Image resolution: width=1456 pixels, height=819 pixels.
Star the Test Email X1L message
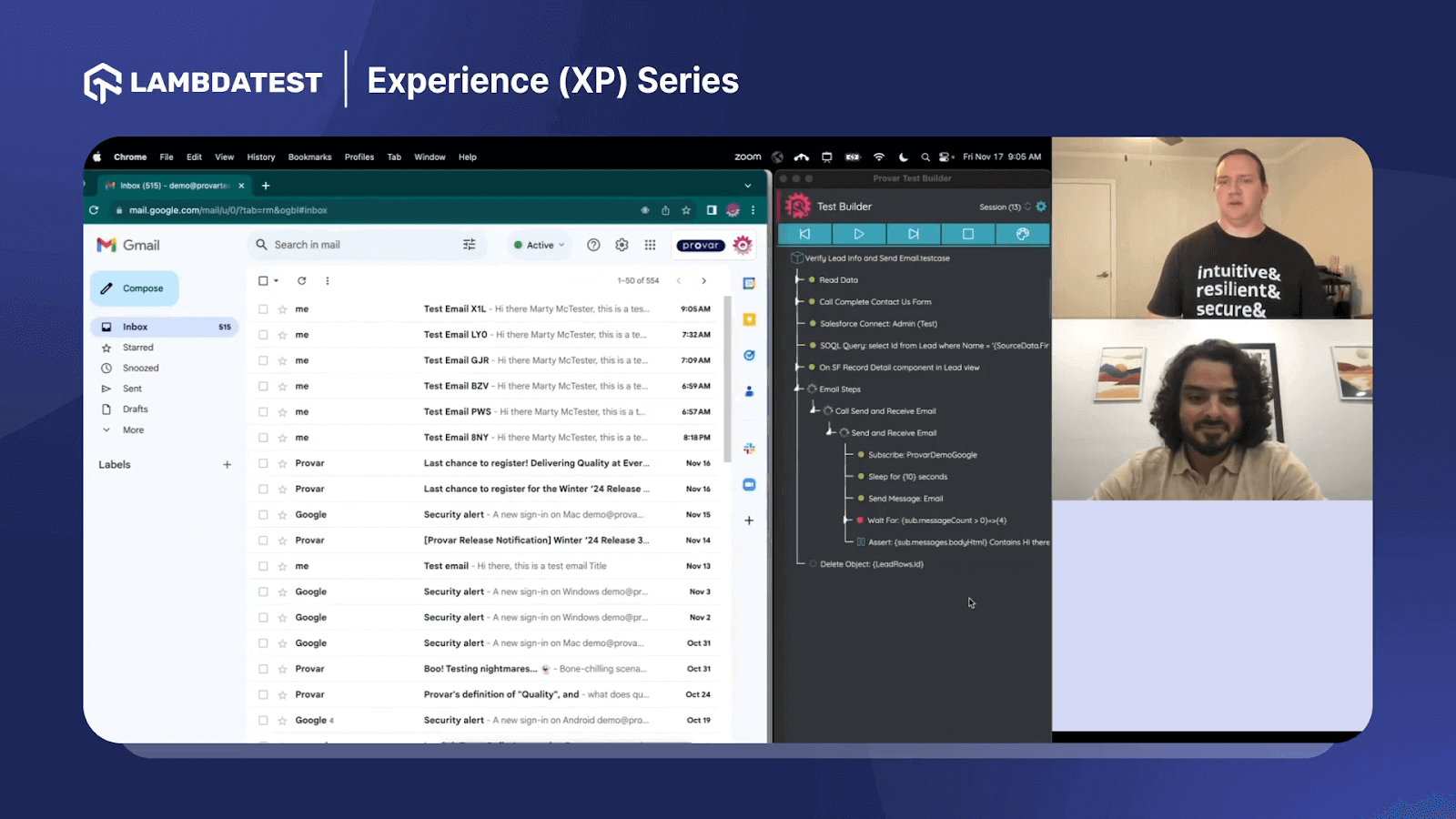[283, 309]
